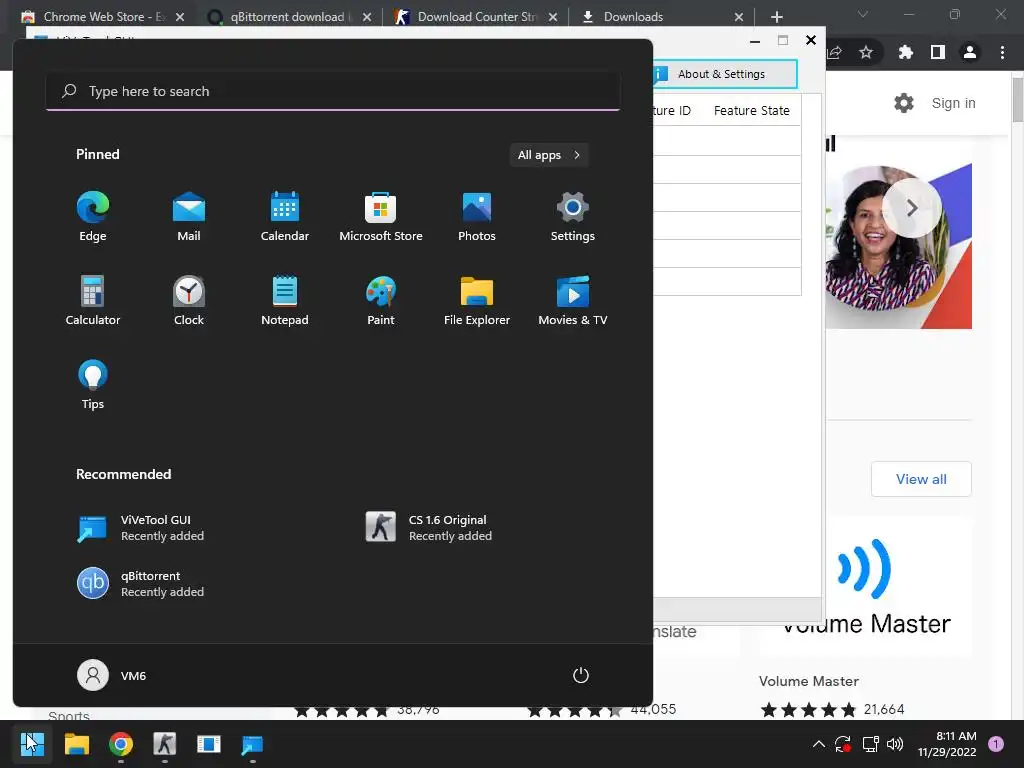
Task: Launch the Photos app
Action: pyautogui.click(x=477, y=217)
